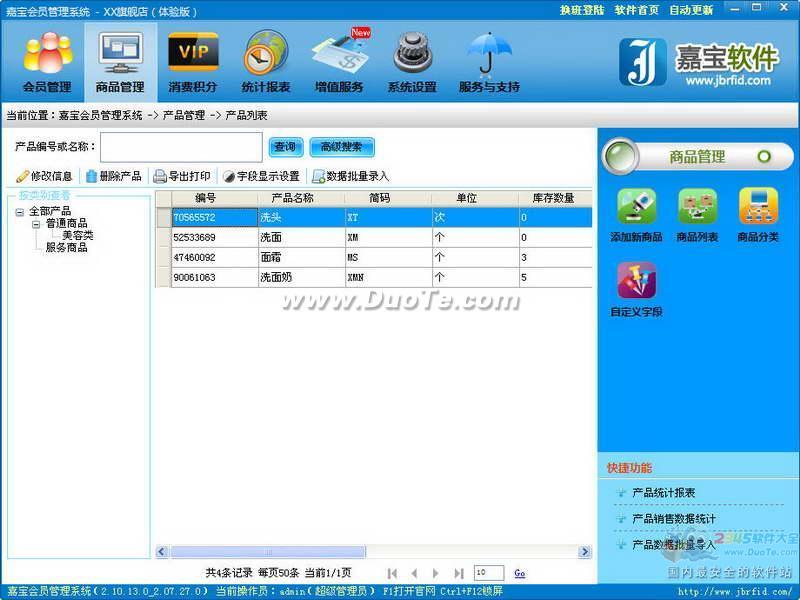Click scrollbar right arrow under table

[585, 552]
